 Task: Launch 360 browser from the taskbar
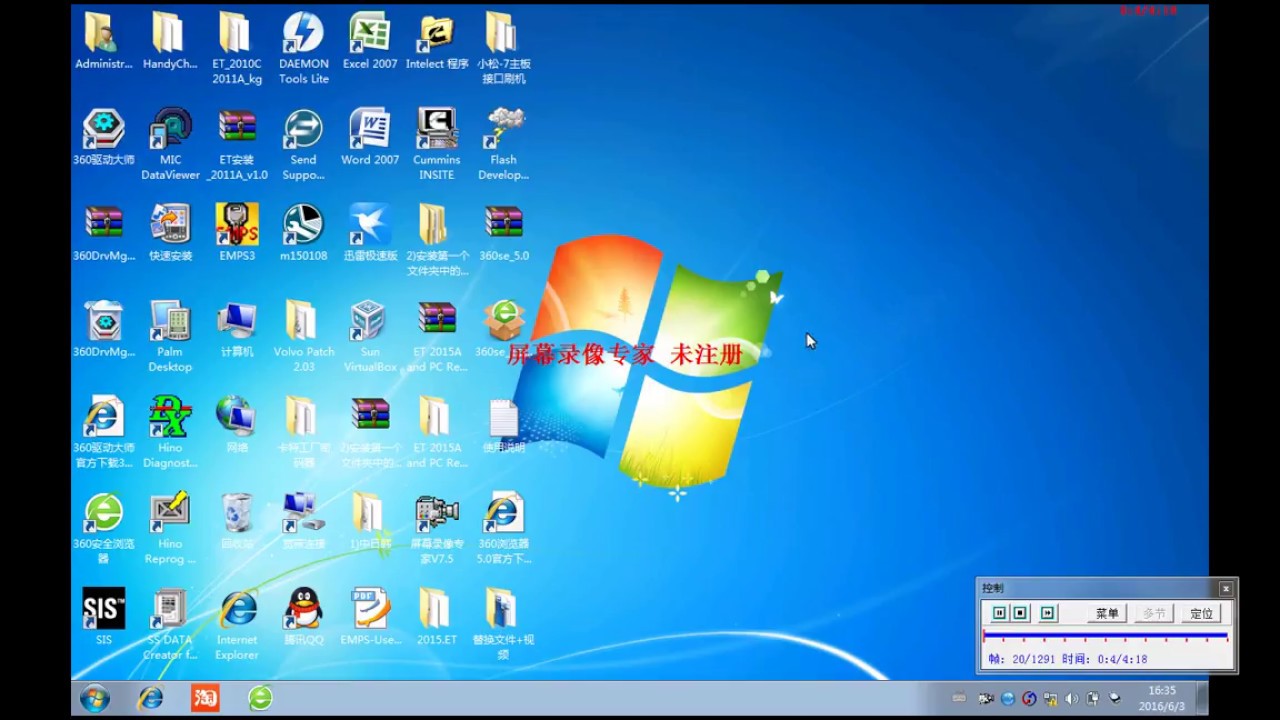[260, 698]
